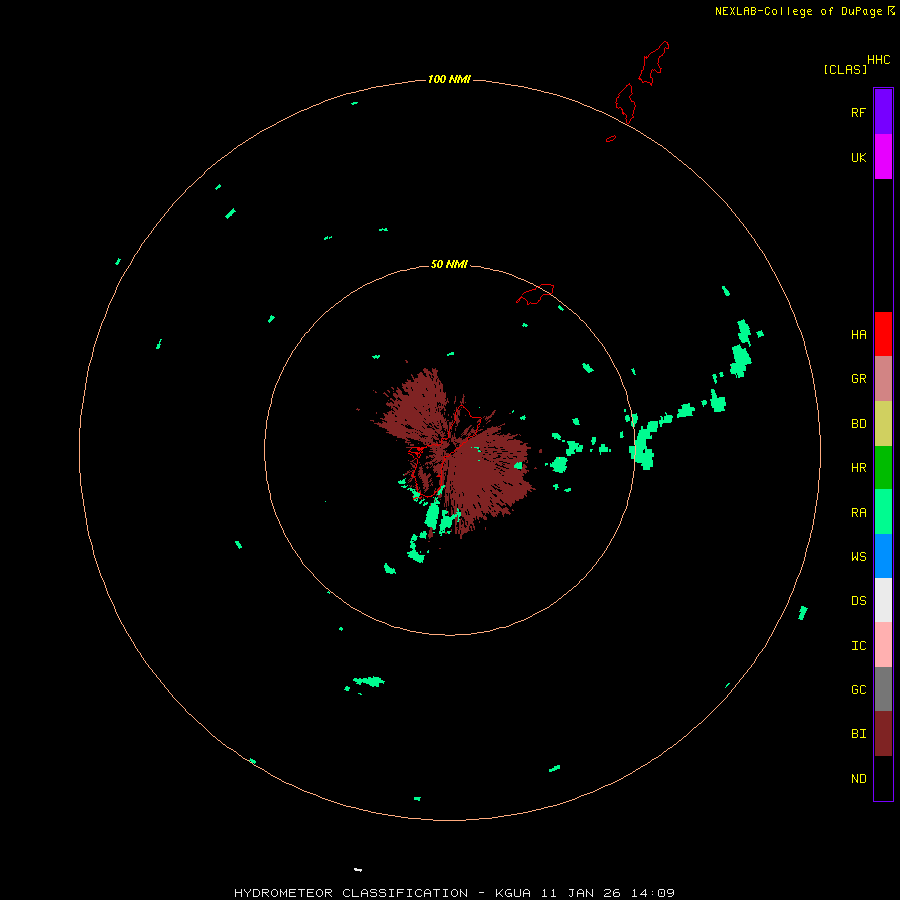900x900 pixels.
Task: Click the '[CLAS]' legend header
Action: tap(845, 69)
